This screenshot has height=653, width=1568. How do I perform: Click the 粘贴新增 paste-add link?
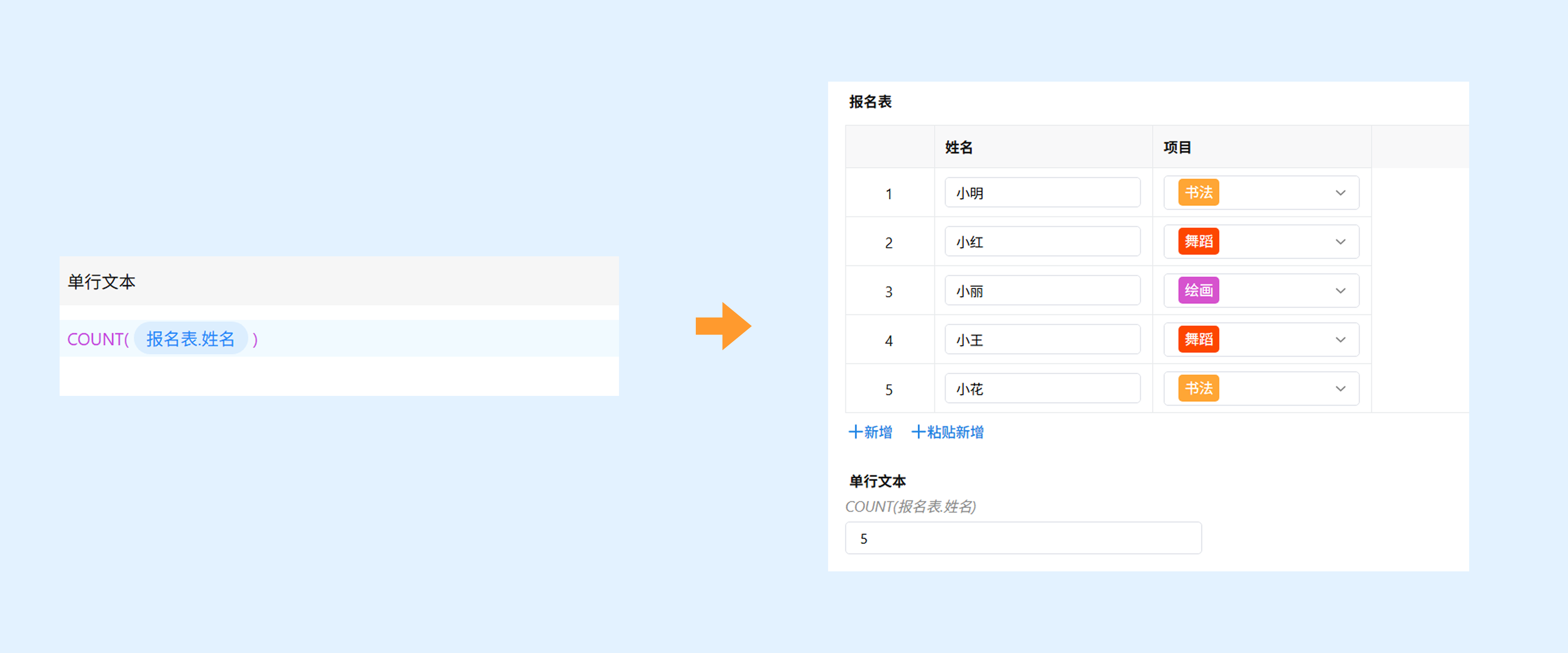947,432
